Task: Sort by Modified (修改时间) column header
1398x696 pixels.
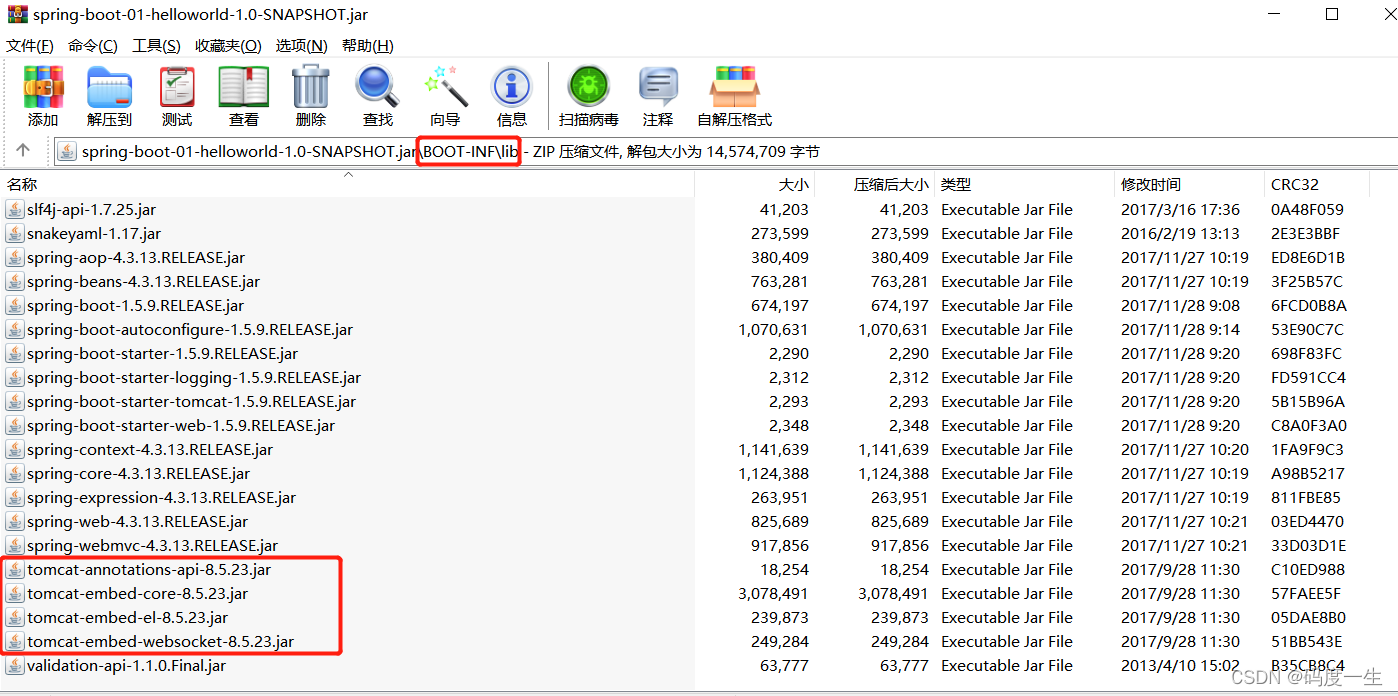Action: tap(1151, 184)
